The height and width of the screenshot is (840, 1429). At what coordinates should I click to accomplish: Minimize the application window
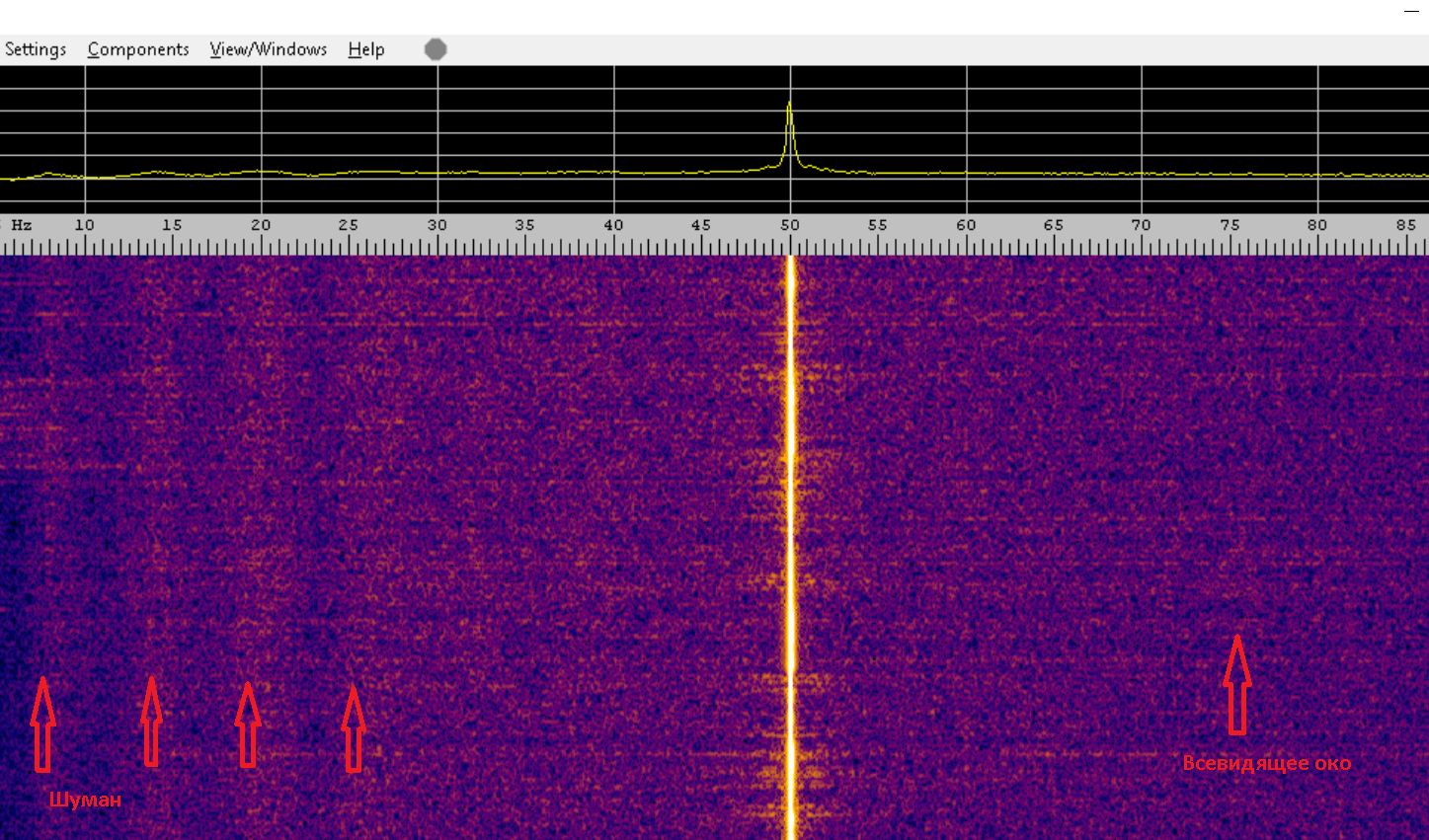tap(1410, 11)
